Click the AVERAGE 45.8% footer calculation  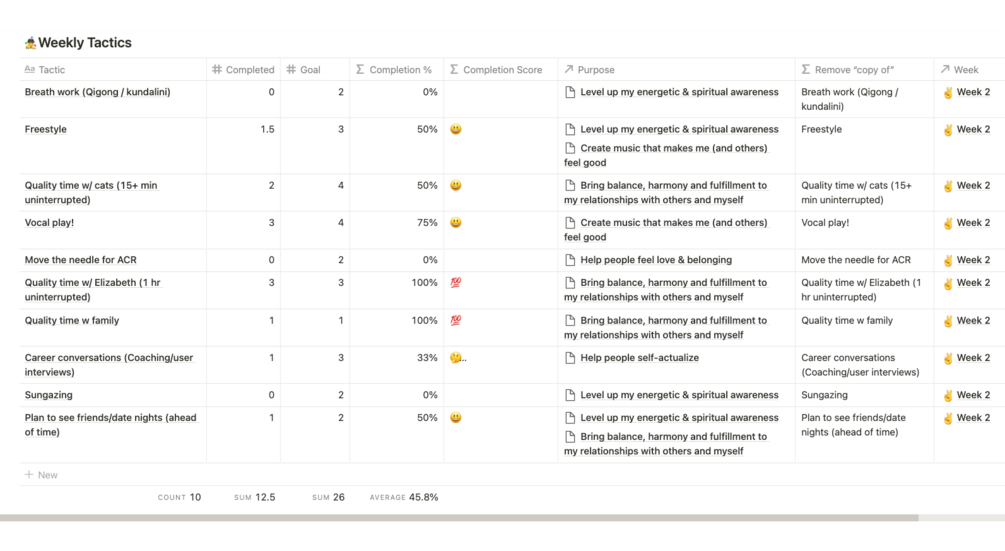pos(404,497)
